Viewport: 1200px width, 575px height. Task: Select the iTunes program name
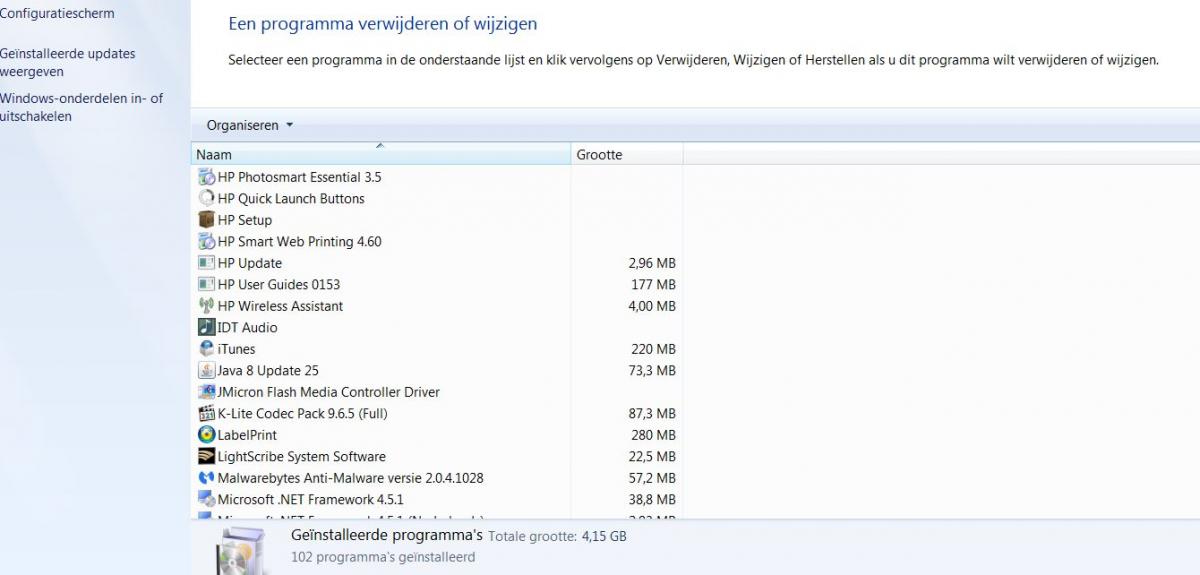coord(237,349)
